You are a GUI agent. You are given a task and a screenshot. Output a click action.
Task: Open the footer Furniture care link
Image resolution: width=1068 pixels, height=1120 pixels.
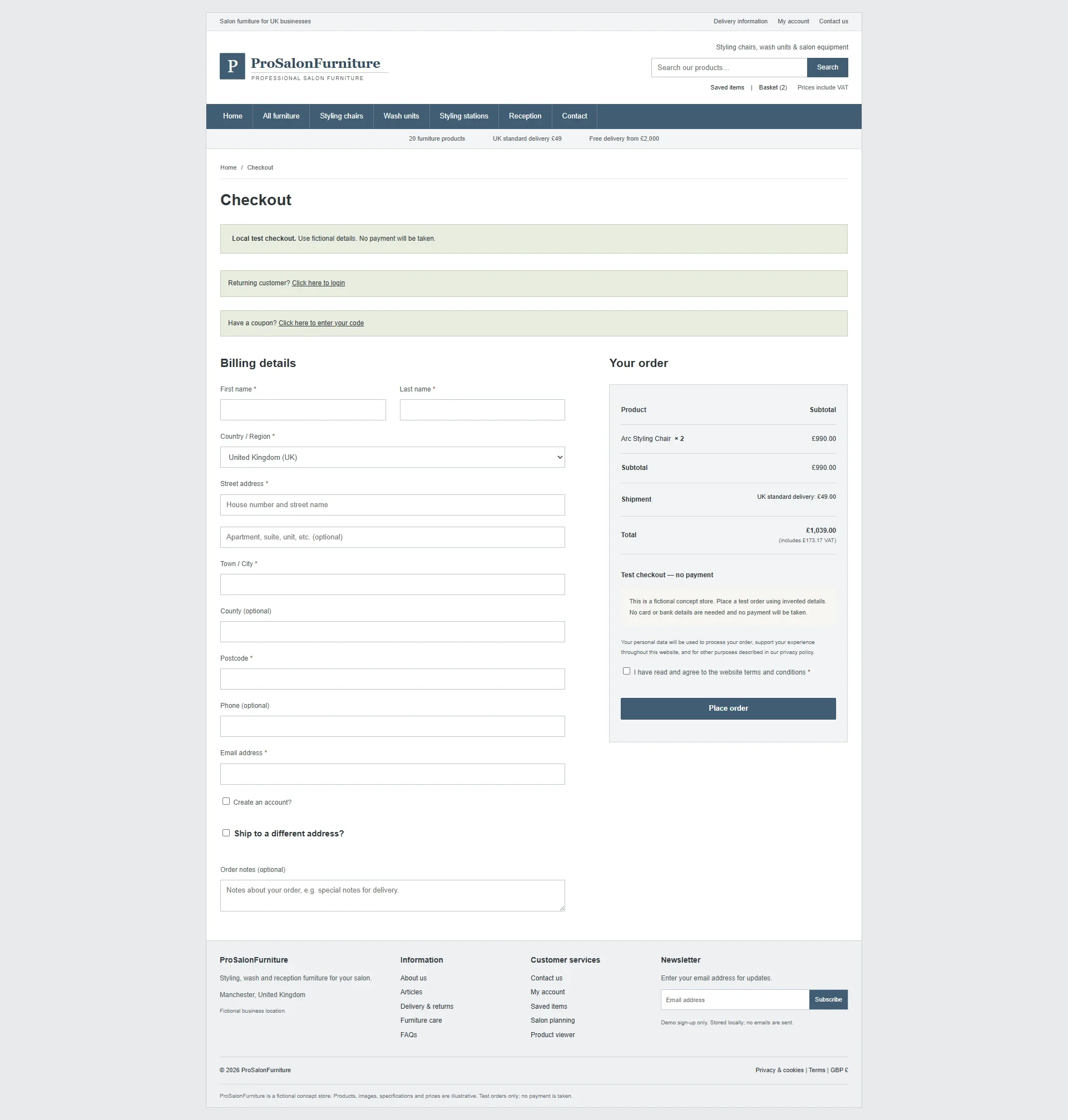[x=421, y=1020]
